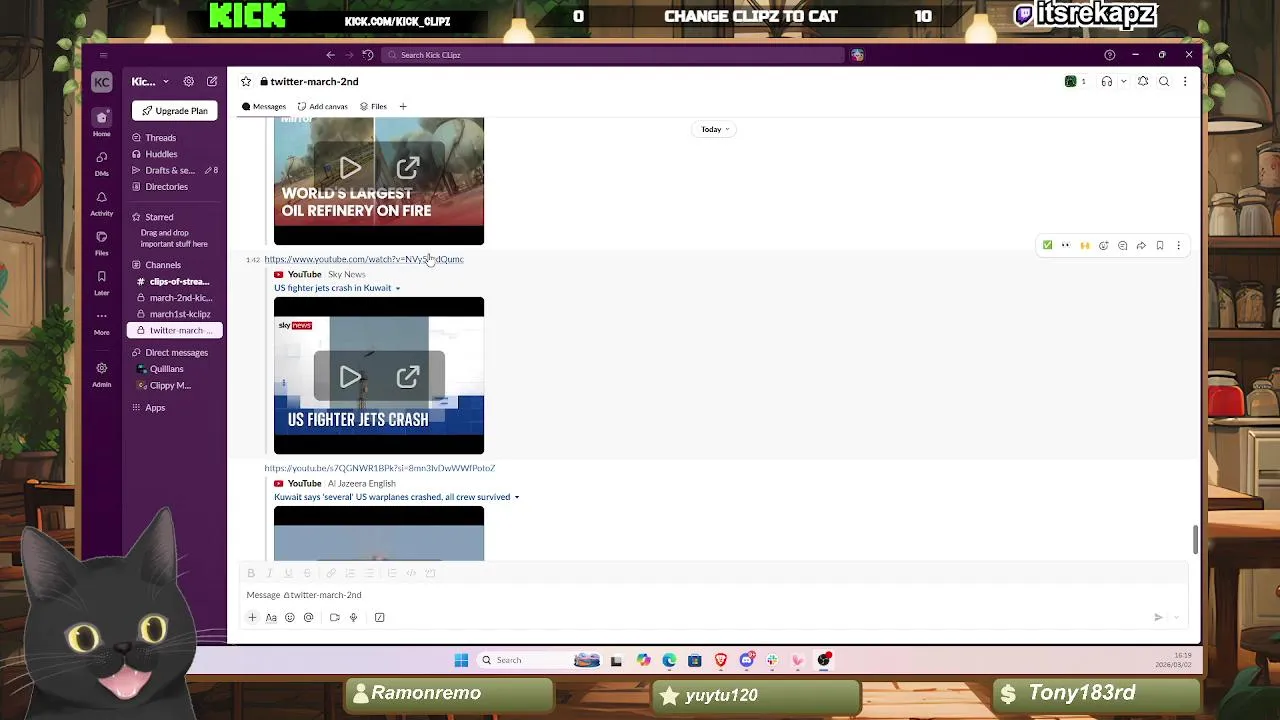Forward the Sky News message
Image resolution: width=1280 pixels, height=720 pixels.
[1141, 245]
